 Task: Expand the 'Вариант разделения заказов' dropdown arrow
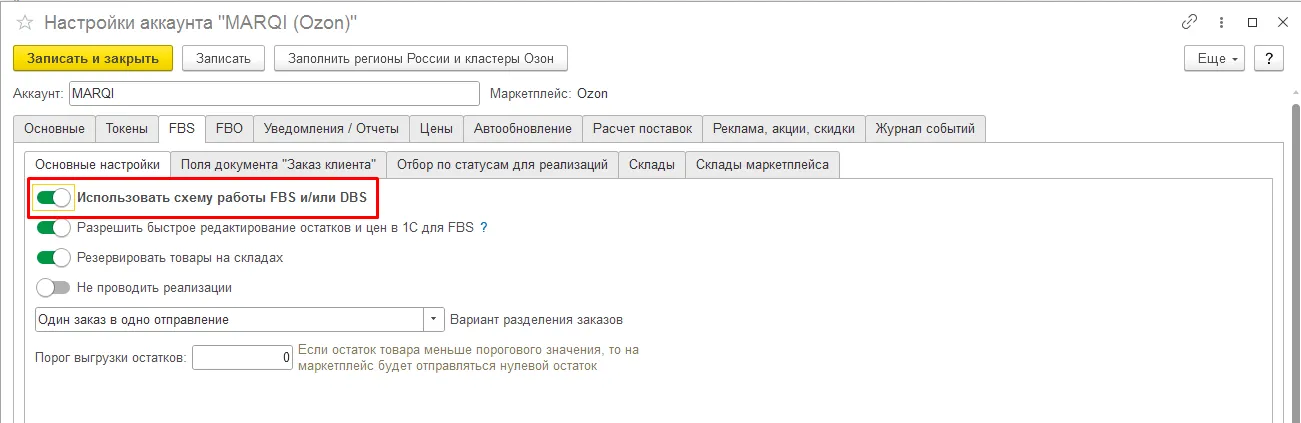pyautogui.click(x=434, y=320)
